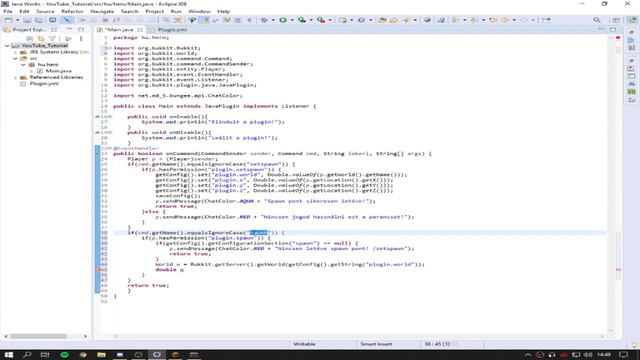The height and width of the screenshot is (360, 640).
Task: Click the Project Explorer horizontal scrollbar thumb
Action: point(38,336)
